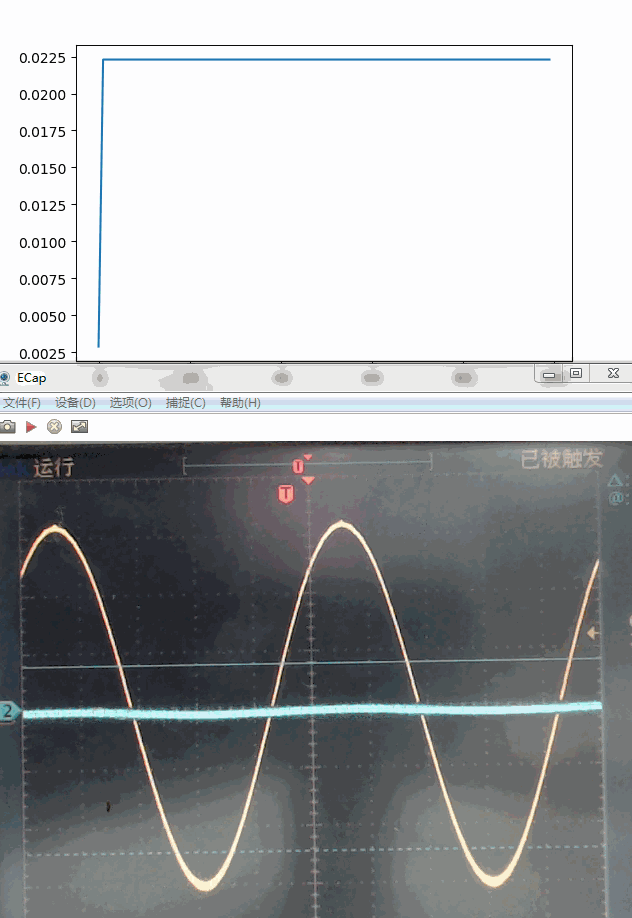Click the camera snapshot toolbar icon
The height and width of the screenshot is (918, 632).
click(8, 426)
